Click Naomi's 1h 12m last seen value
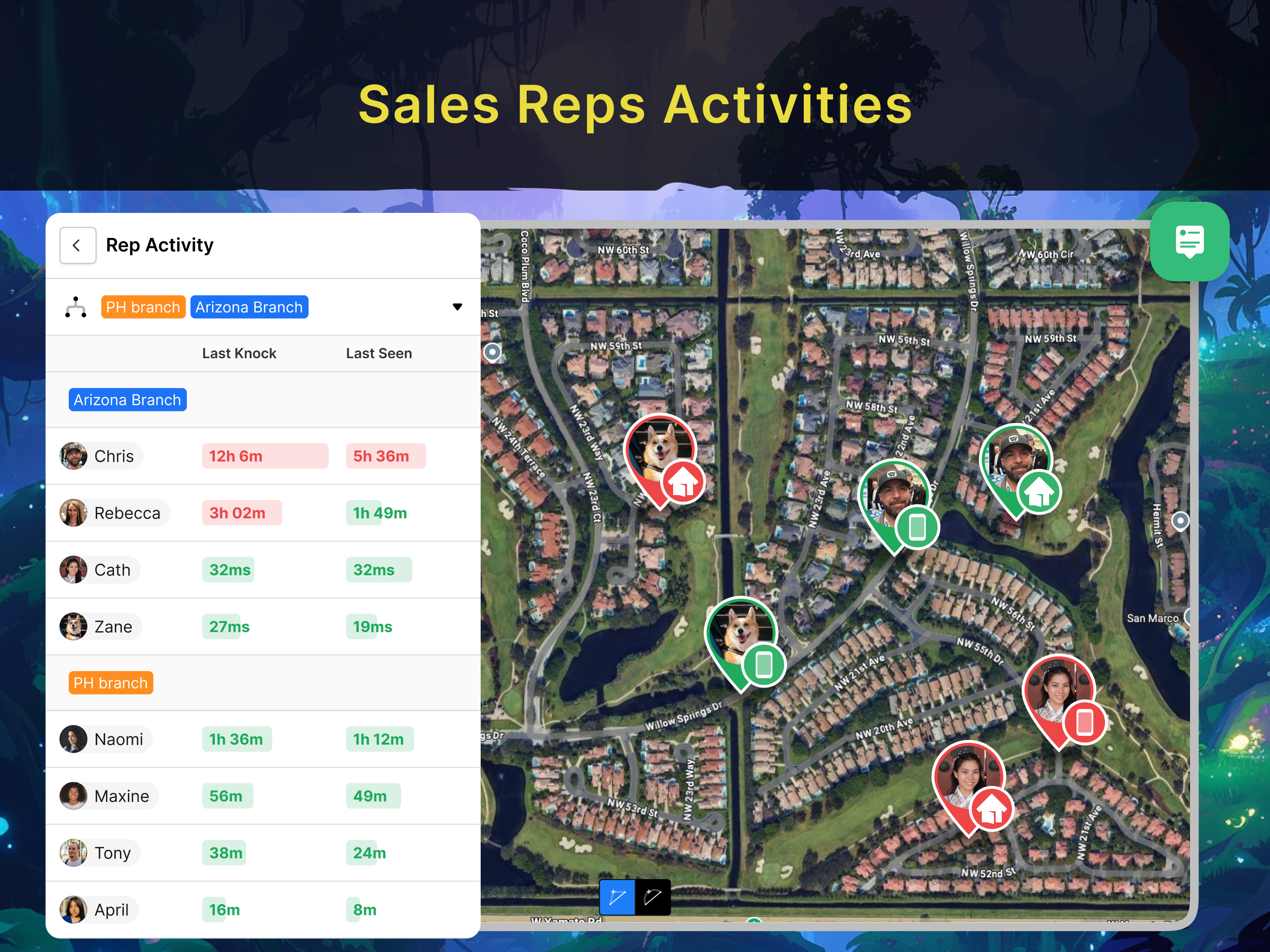This screenshot has width=1270, height=952. (379, 739)
